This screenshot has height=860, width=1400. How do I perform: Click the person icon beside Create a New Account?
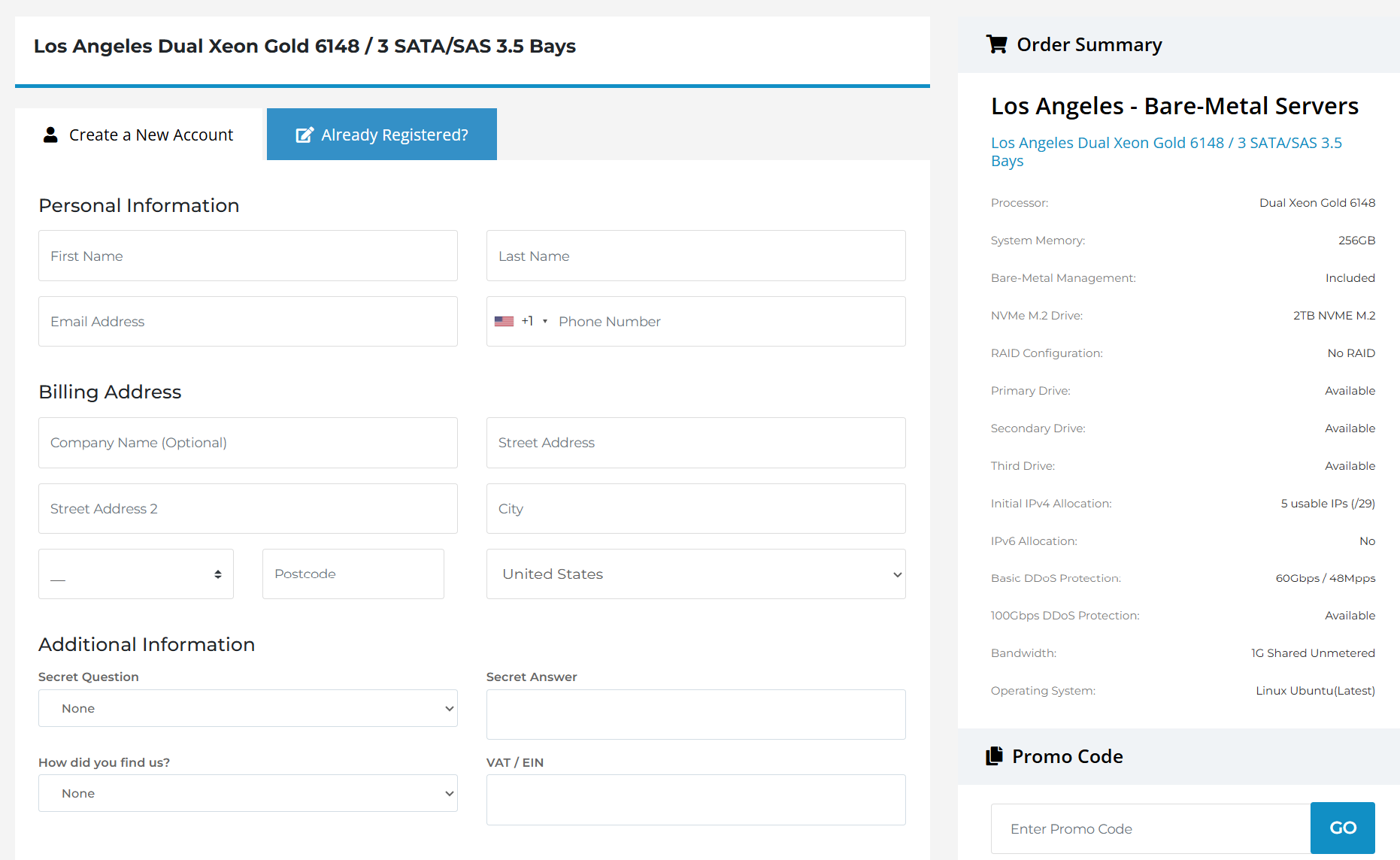[x=50, y=135]
